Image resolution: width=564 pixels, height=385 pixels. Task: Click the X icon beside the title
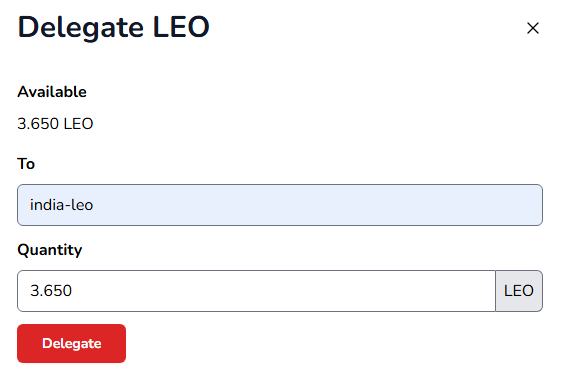[533, 28]
